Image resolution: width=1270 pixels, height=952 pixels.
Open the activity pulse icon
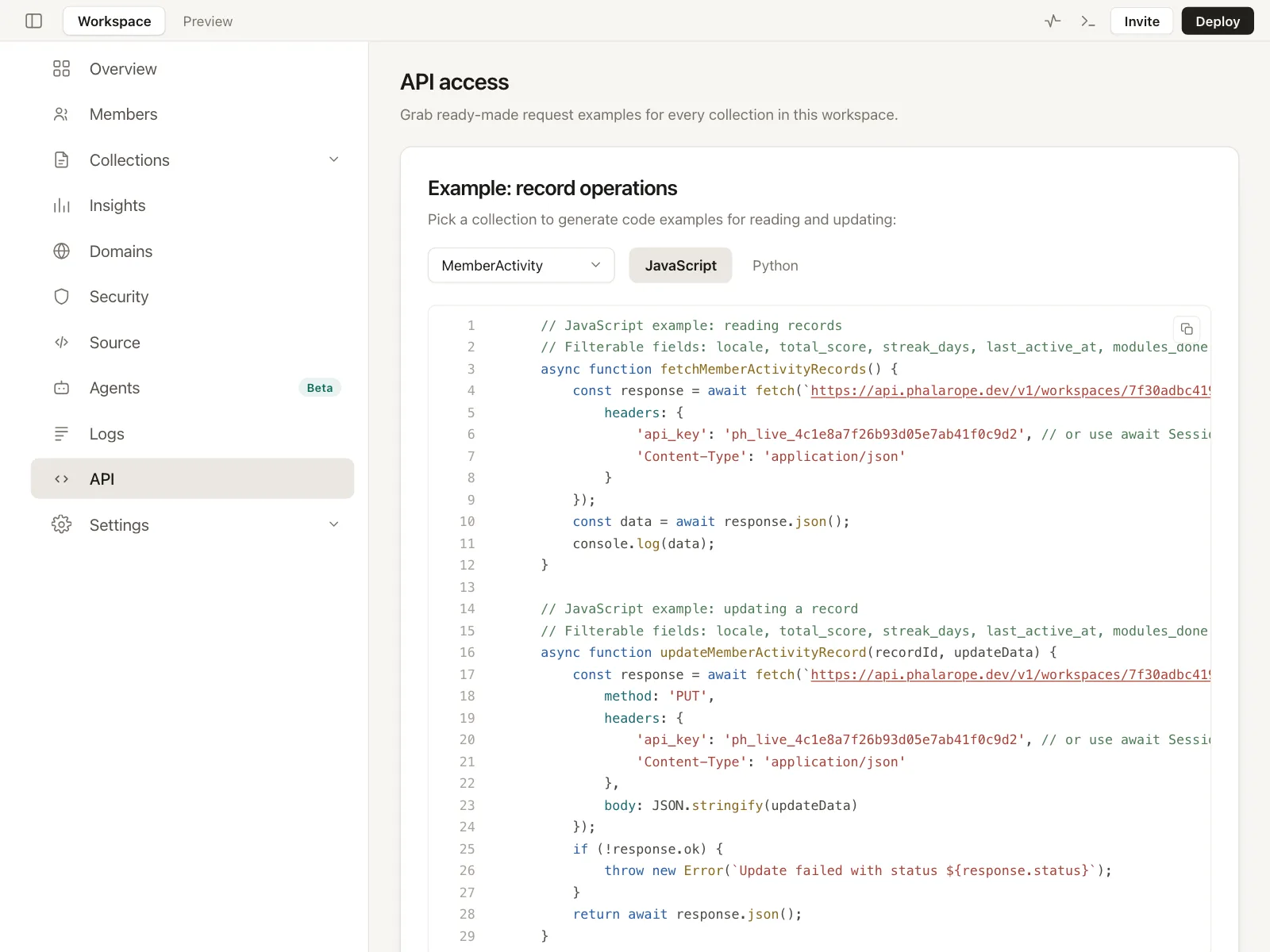coord(1053,21)
